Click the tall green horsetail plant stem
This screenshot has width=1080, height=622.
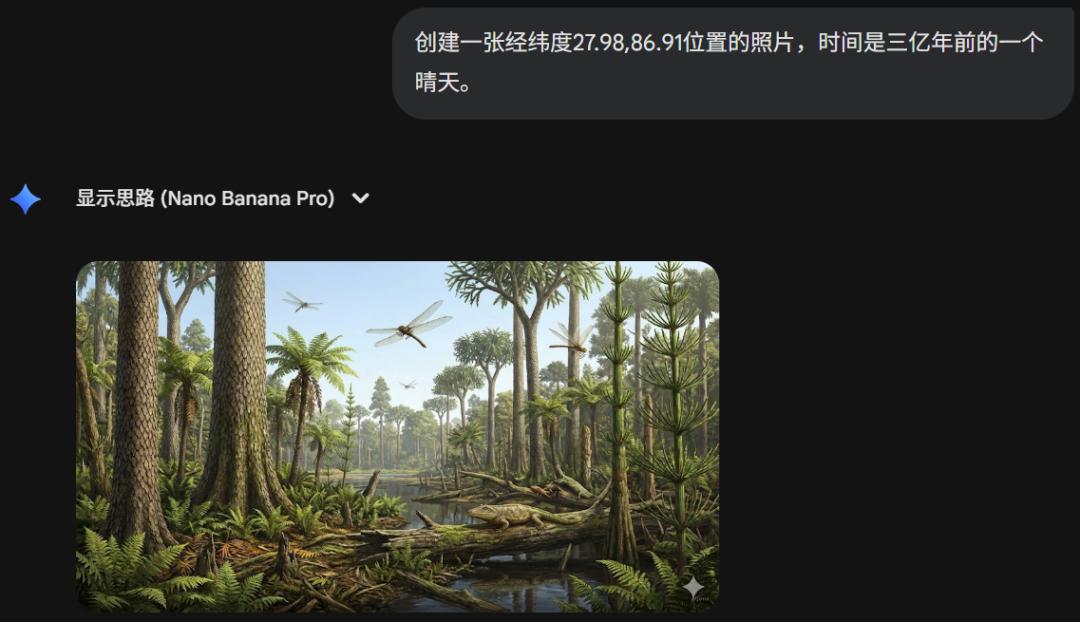(619, 413)
